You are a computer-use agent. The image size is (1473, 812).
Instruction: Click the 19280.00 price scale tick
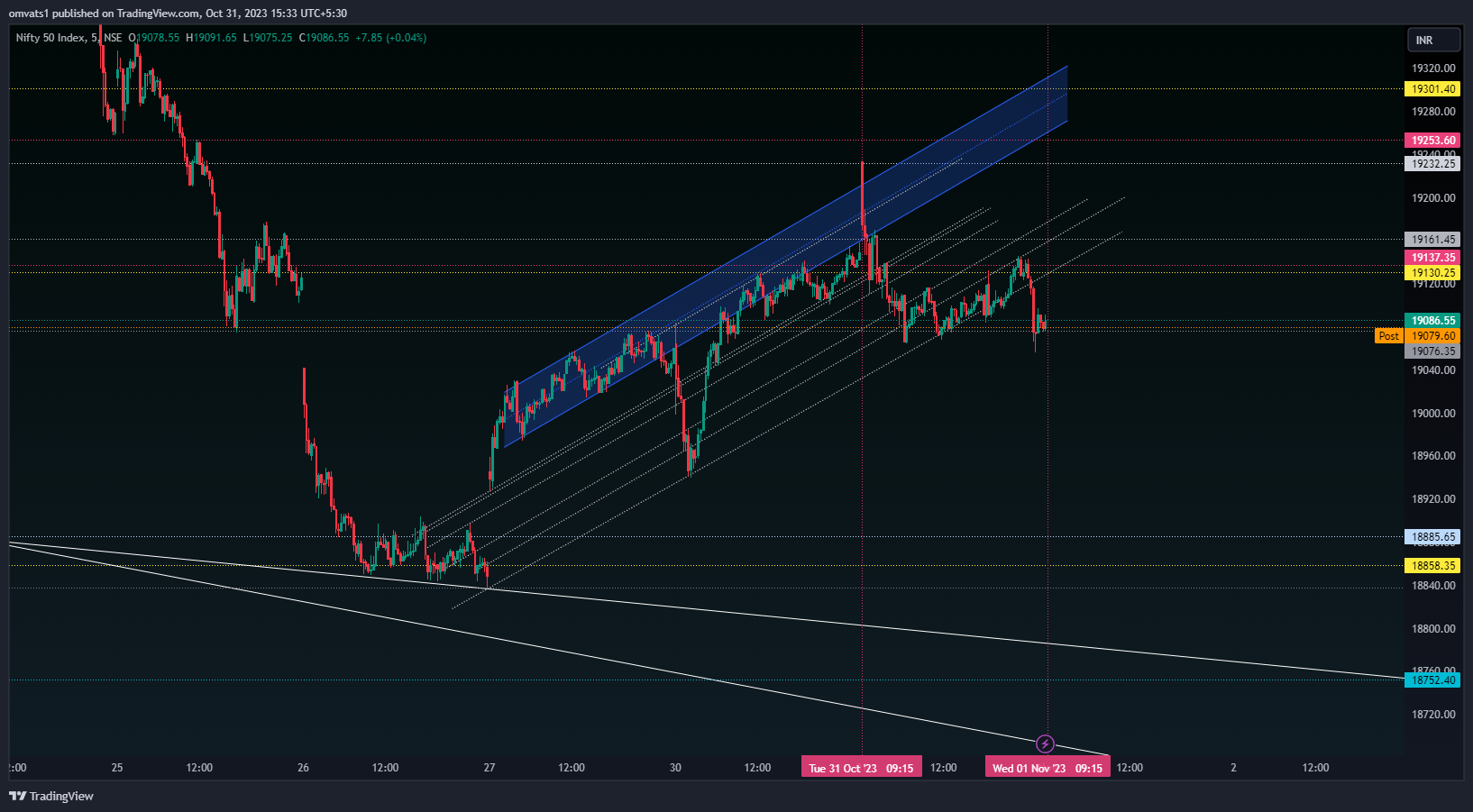[1433, 112]
